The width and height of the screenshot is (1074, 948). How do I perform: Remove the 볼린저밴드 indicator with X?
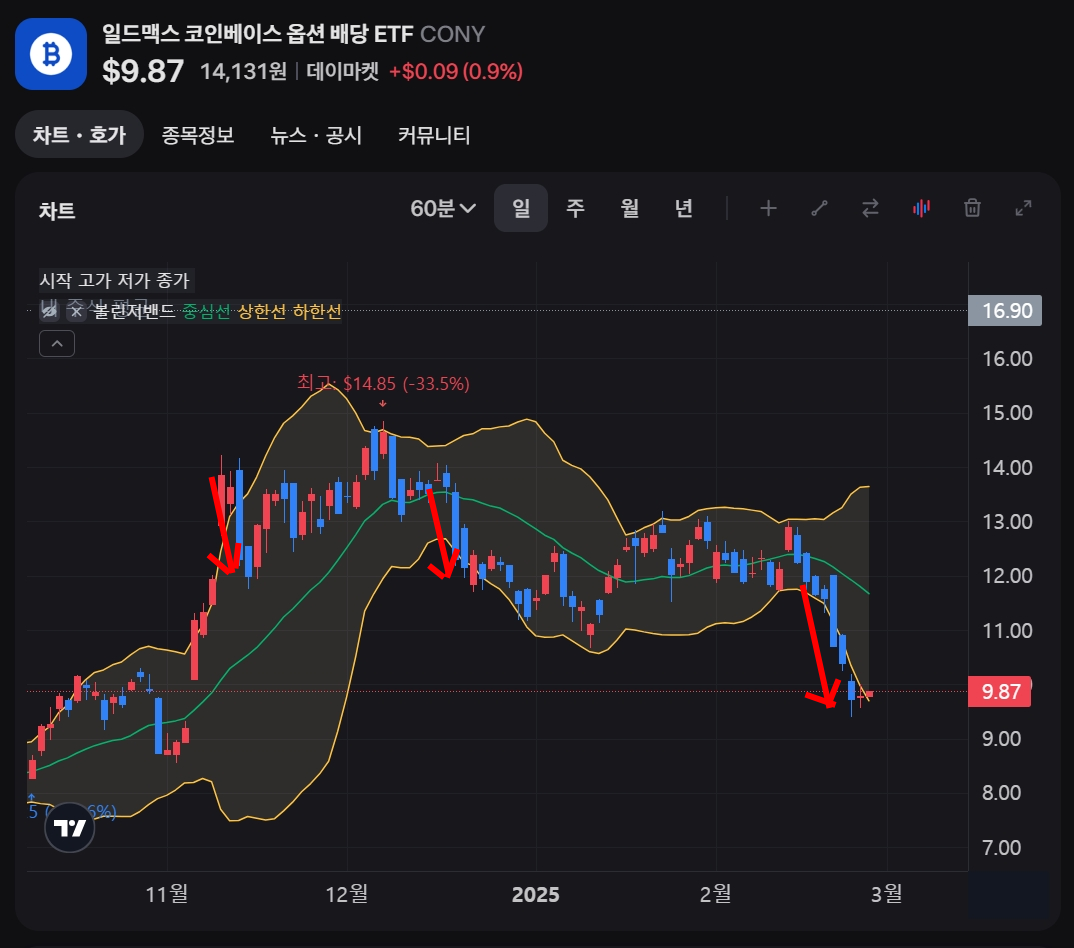click(77, 312)
